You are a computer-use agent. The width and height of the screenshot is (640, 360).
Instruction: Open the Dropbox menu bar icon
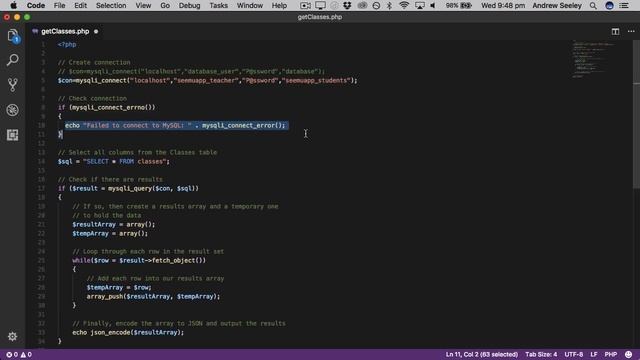(x=347, y=6)
